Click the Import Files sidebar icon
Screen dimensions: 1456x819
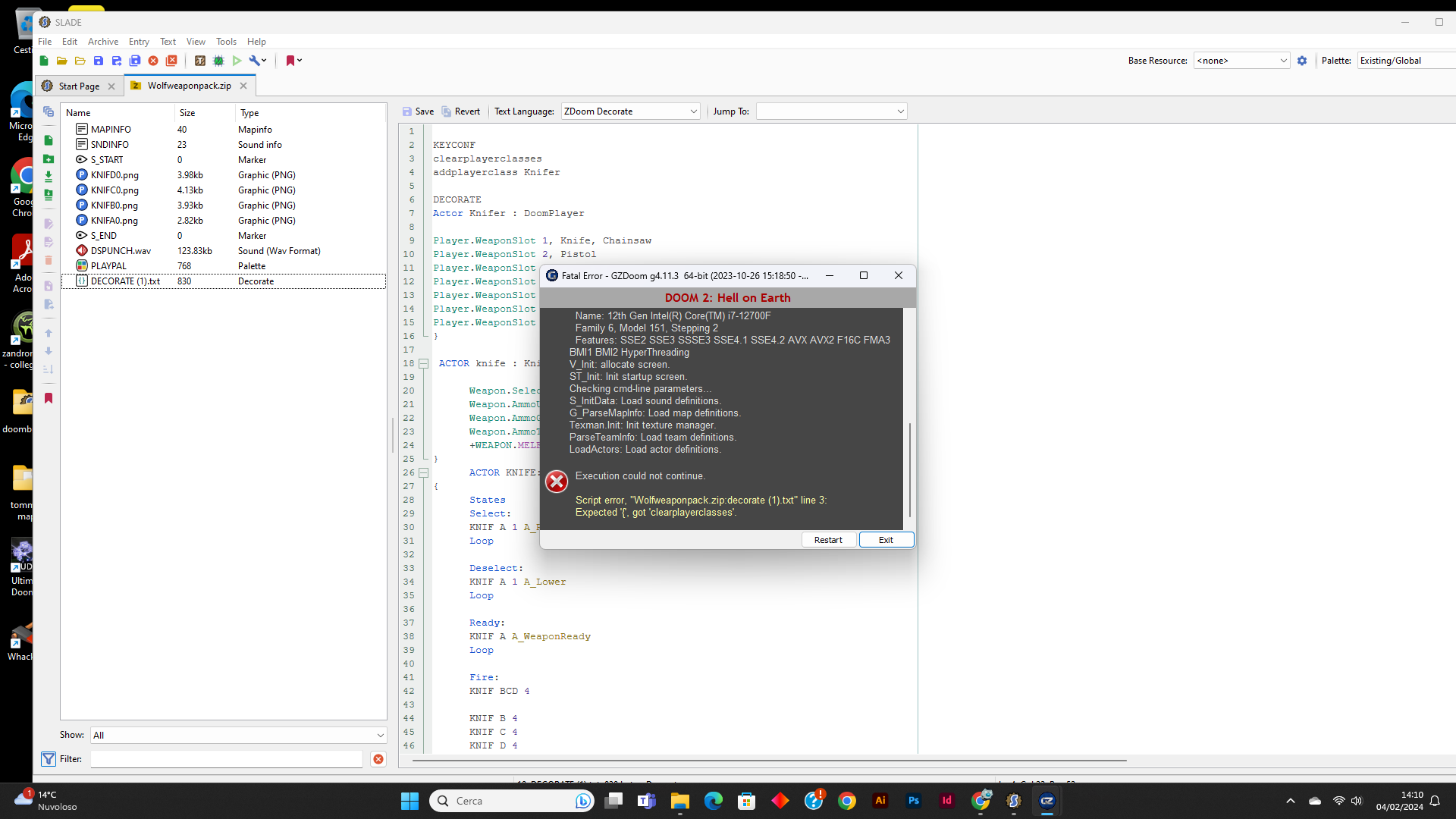pyautogui.click(x=49, y=176)
